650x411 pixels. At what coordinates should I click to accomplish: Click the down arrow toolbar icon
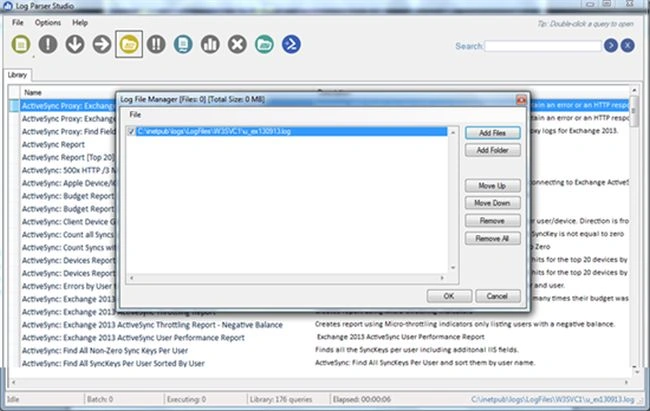[x=75, y=44]
